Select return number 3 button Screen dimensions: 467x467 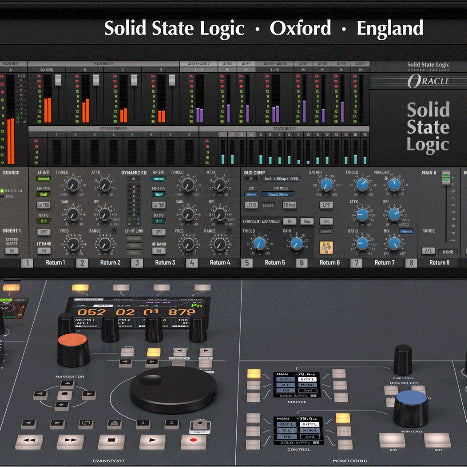137,263
